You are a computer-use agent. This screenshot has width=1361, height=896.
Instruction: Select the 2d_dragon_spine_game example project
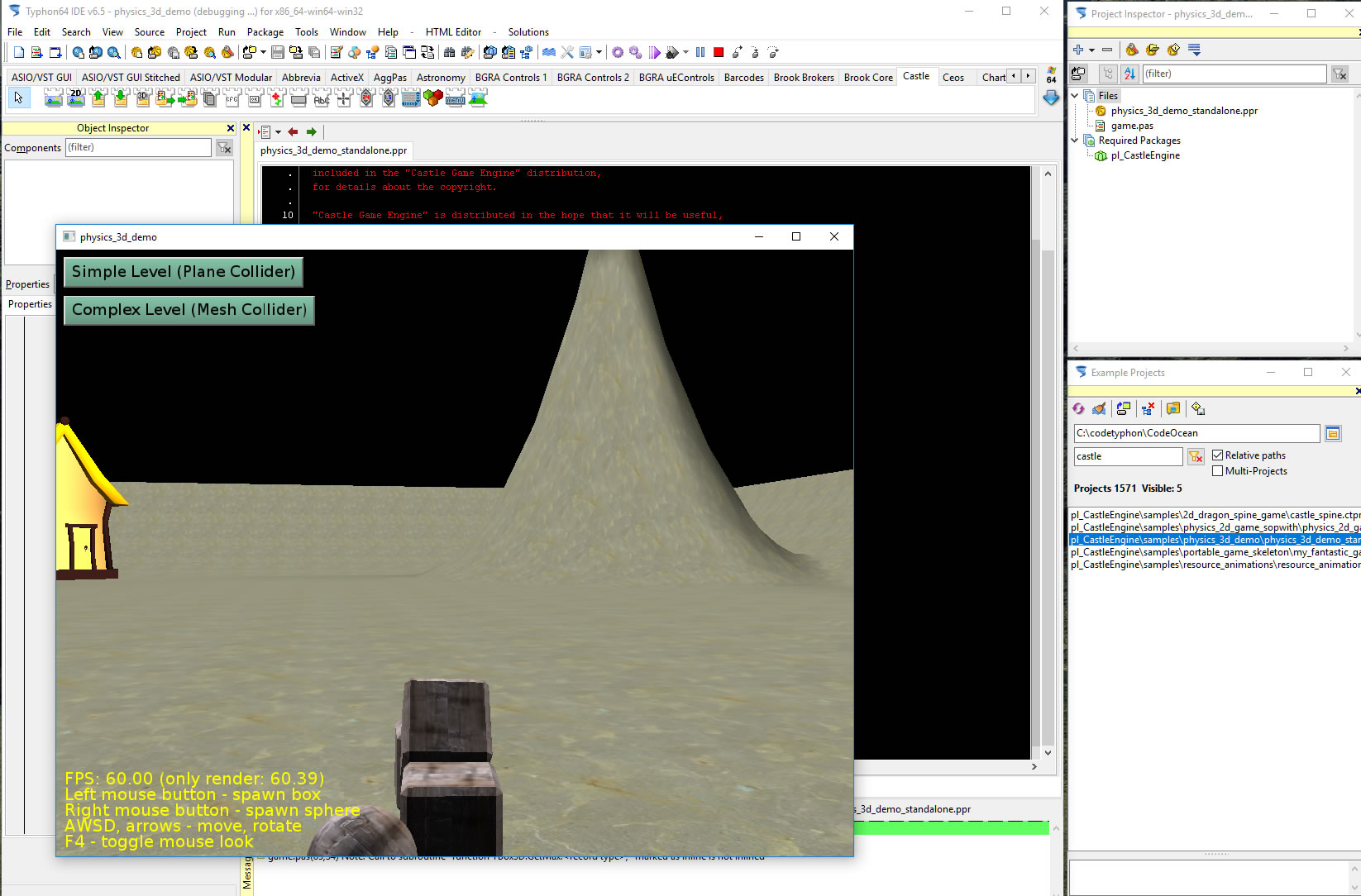click(1215, 515)
